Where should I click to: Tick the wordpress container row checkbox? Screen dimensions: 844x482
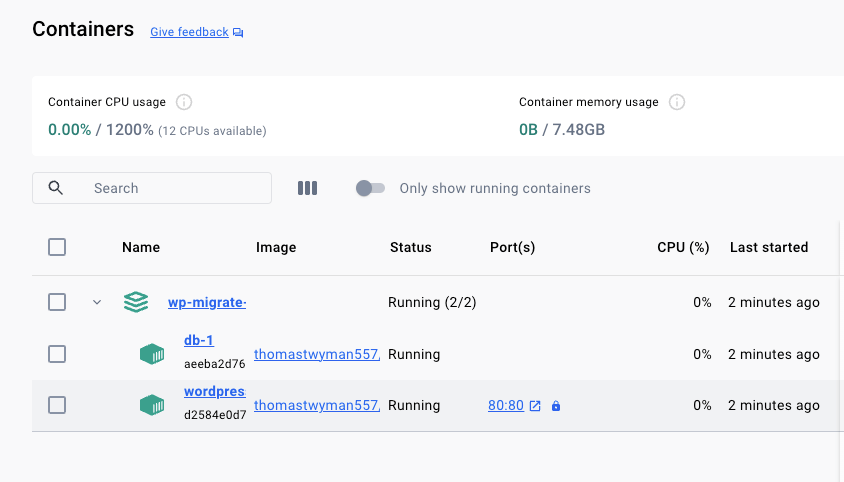(57, 405)
